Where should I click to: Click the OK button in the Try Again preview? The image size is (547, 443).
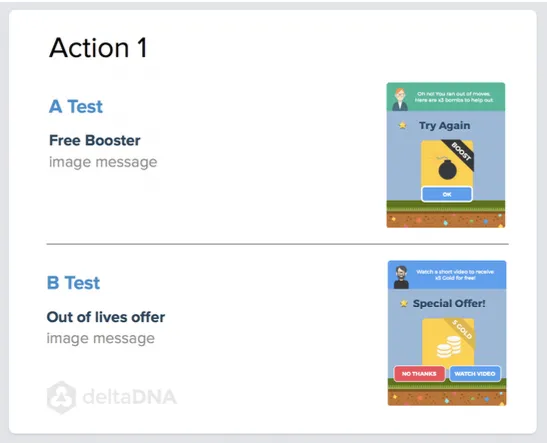(x=447, y=194)
